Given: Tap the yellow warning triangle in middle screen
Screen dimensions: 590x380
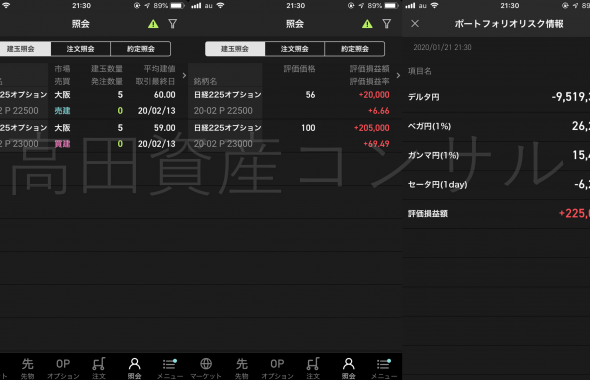Looking at the screenshot, I should click(367, 24).
